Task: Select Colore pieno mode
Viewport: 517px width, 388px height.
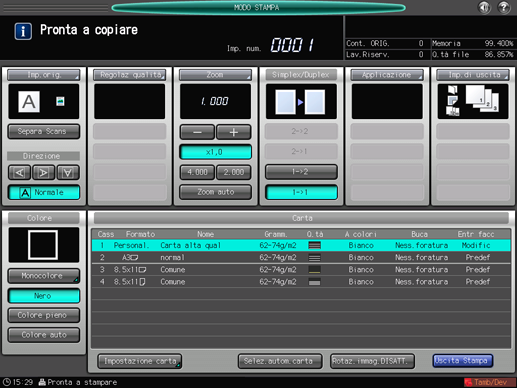Action: [44, 315]
